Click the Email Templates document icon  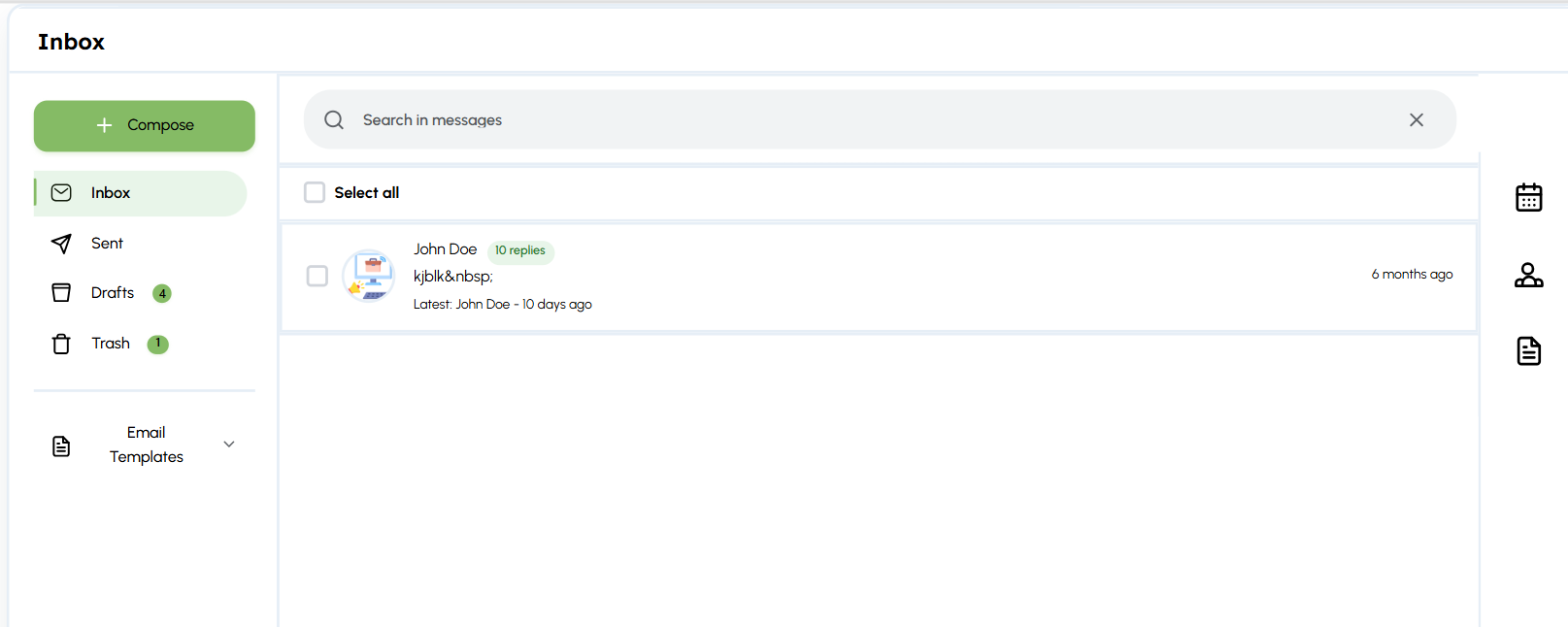[61, 445]
